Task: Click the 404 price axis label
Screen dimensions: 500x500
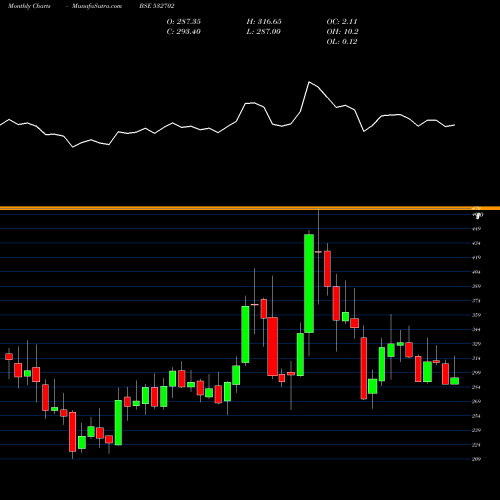Action: pyautogui.click(x=477, y=272)
